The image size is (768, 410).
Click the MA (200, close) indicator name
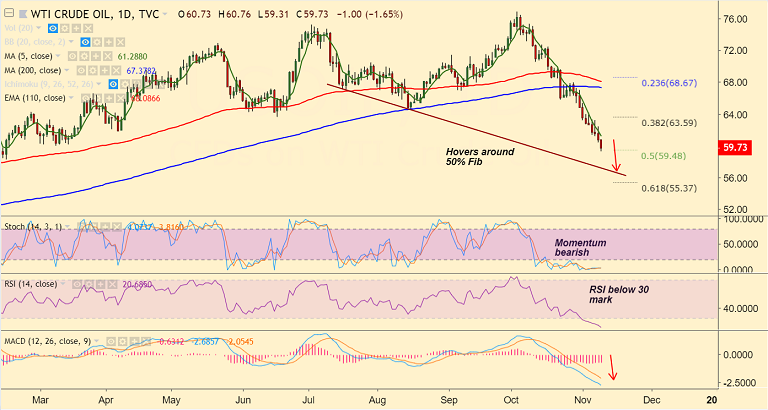pos(33,71)
